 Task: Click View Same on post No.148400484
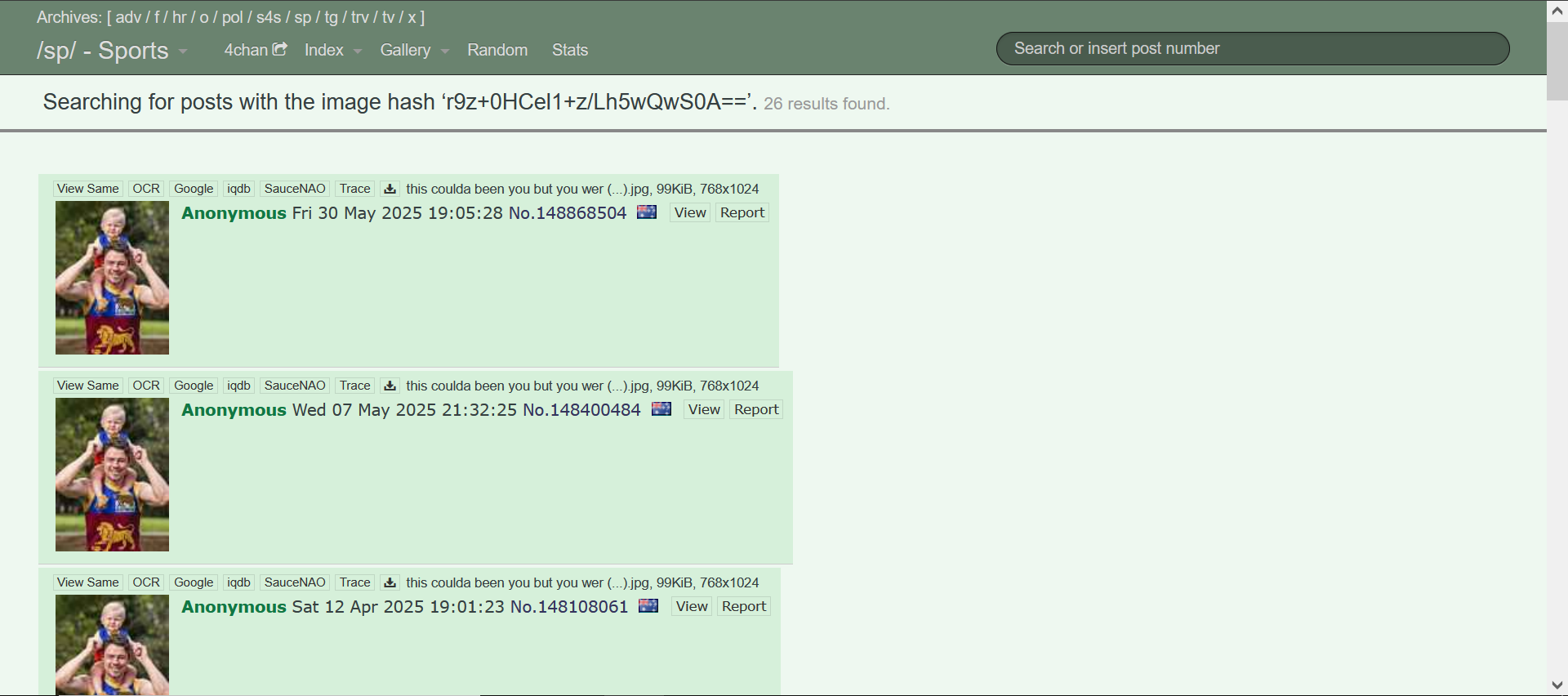(x=88, y=386)
